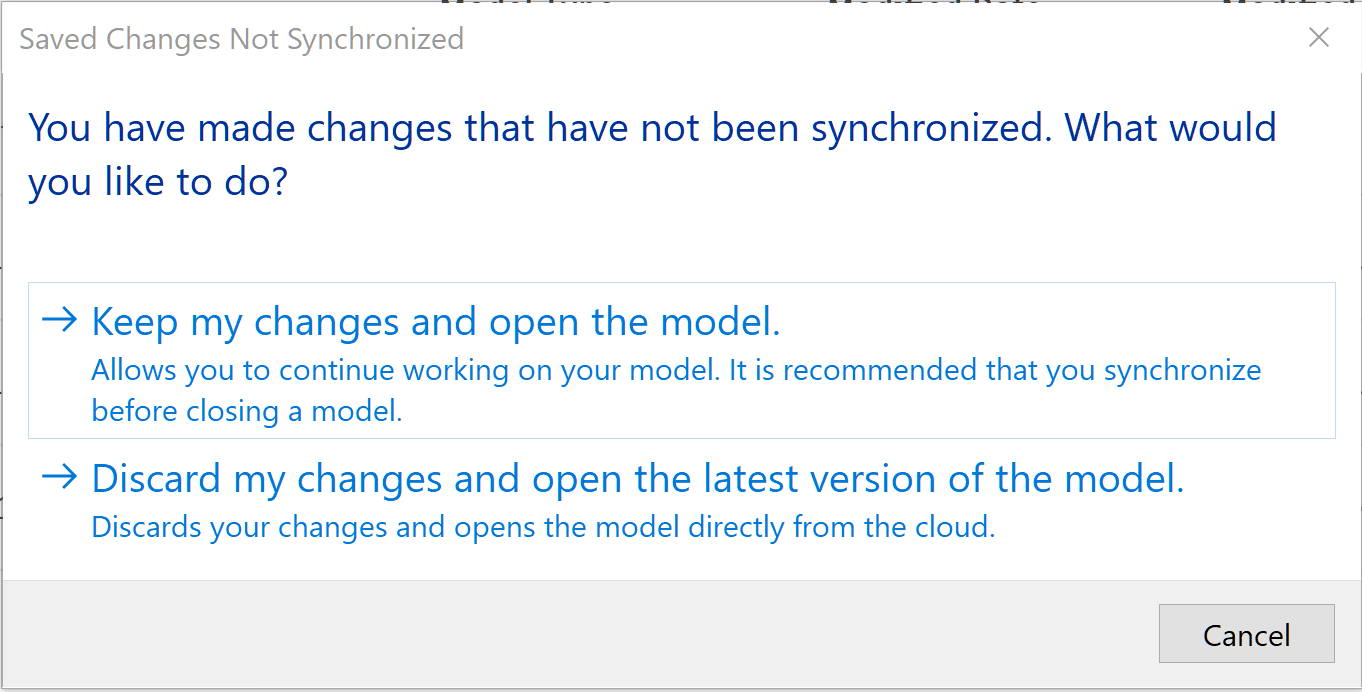Screen dimensions: 1362x692
Task: Click the 'Allows you to continue working' description
Action: coord(400,371)
